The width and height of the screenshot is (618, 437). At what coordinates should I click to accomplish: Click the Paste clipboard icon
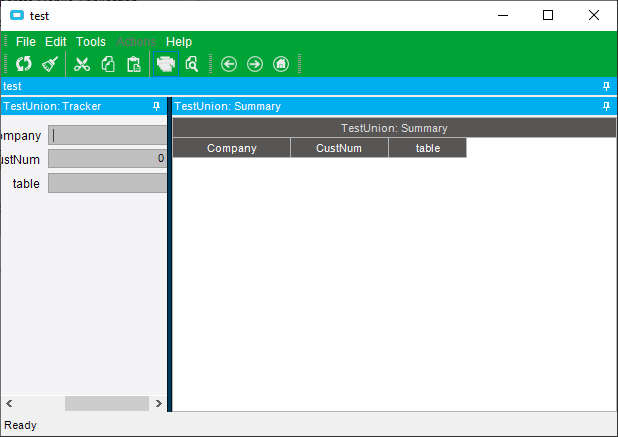(x=134, y=64)
